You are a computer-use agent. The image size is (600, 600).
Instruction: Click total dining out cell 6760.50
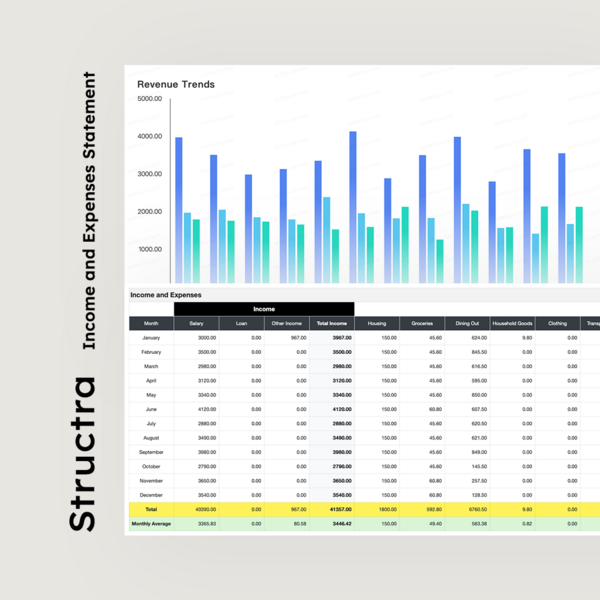click(467, 509)
